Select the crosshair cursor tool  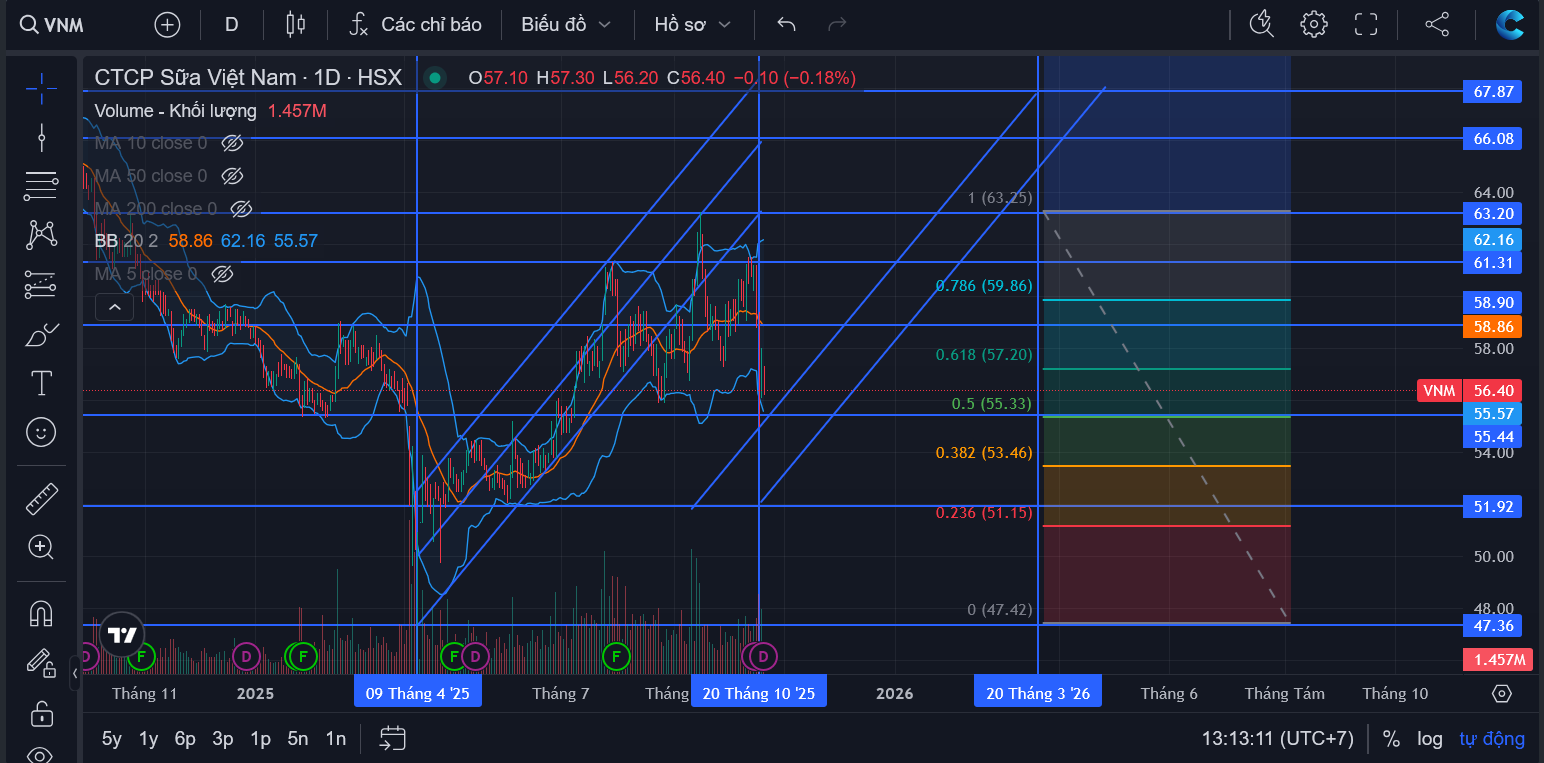(41, 89)
